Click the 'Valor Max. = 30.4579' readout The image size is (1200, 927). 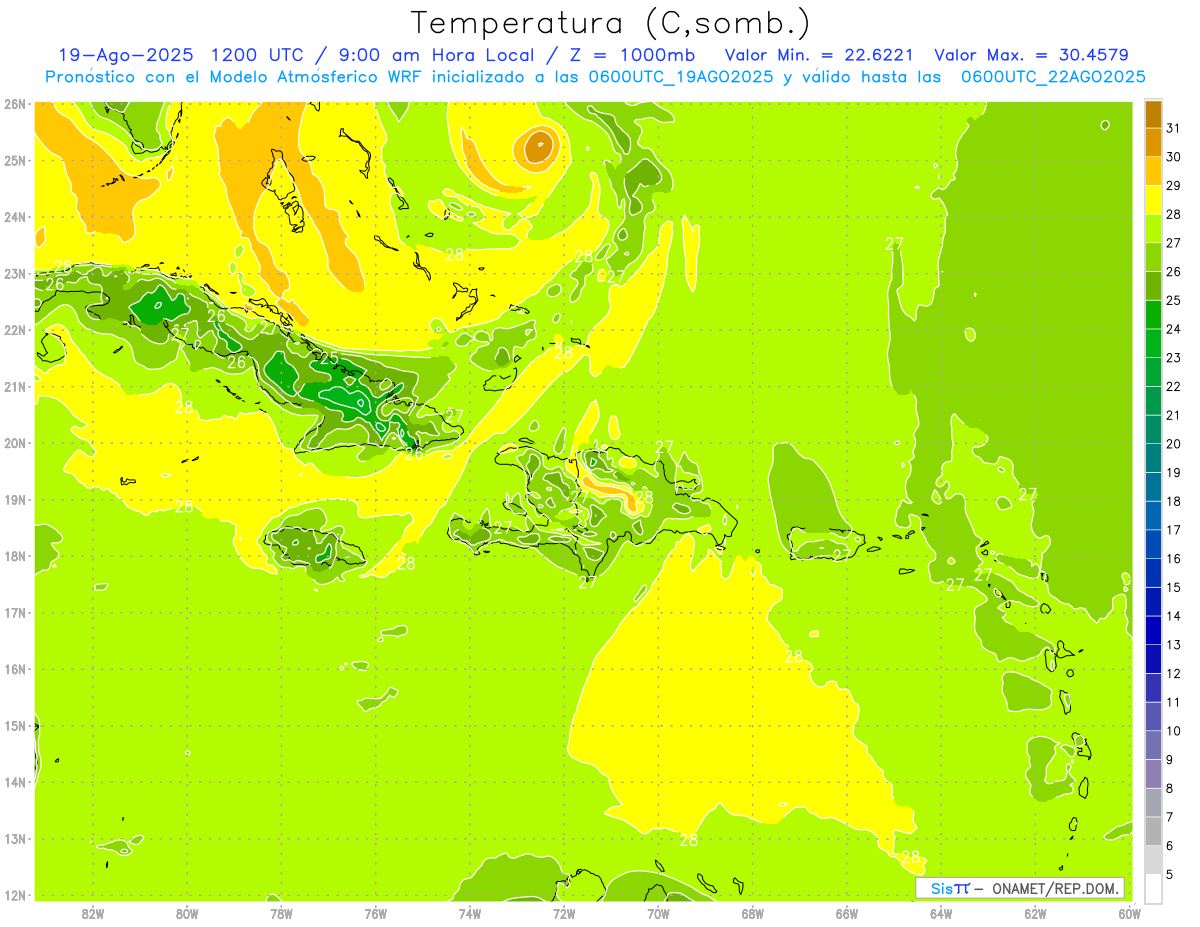pos(1031,55)
